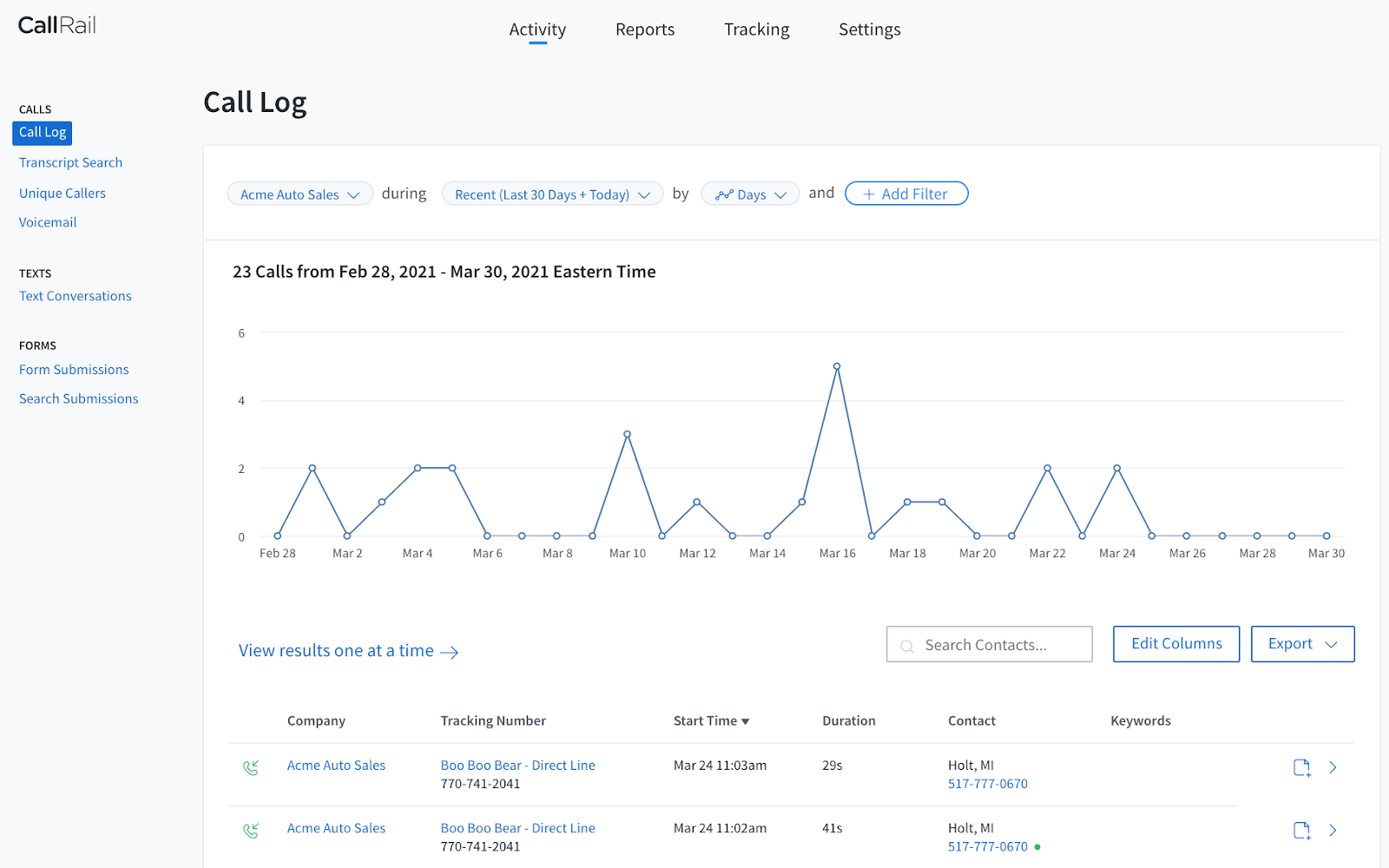Select Call Log in the sidebar
The height and width of the screenshot is (868, 1389).
click(43, 133)
